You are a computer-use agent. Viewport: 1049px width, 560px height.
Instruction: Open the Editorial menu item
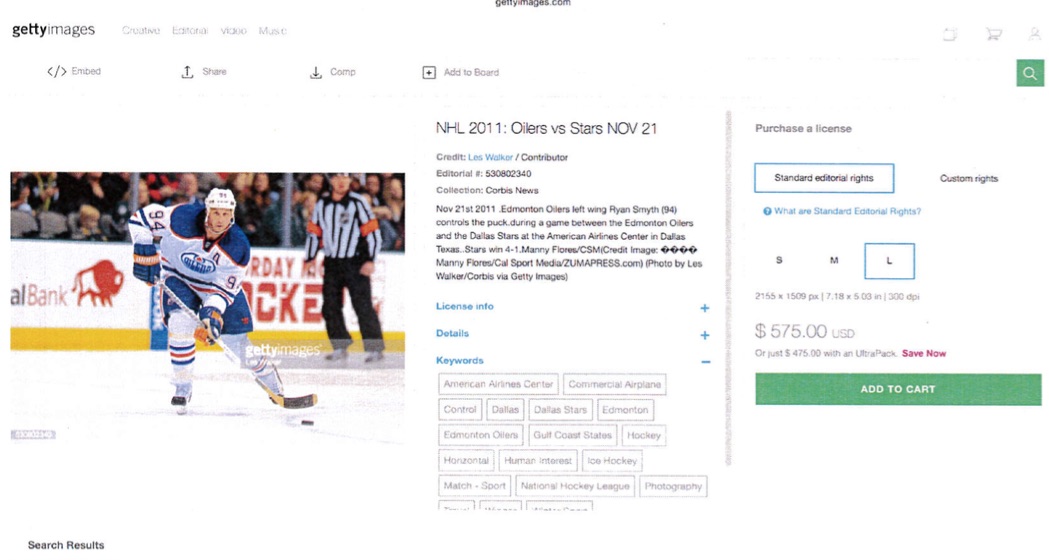pyautogui.click(x=189, y=31)
